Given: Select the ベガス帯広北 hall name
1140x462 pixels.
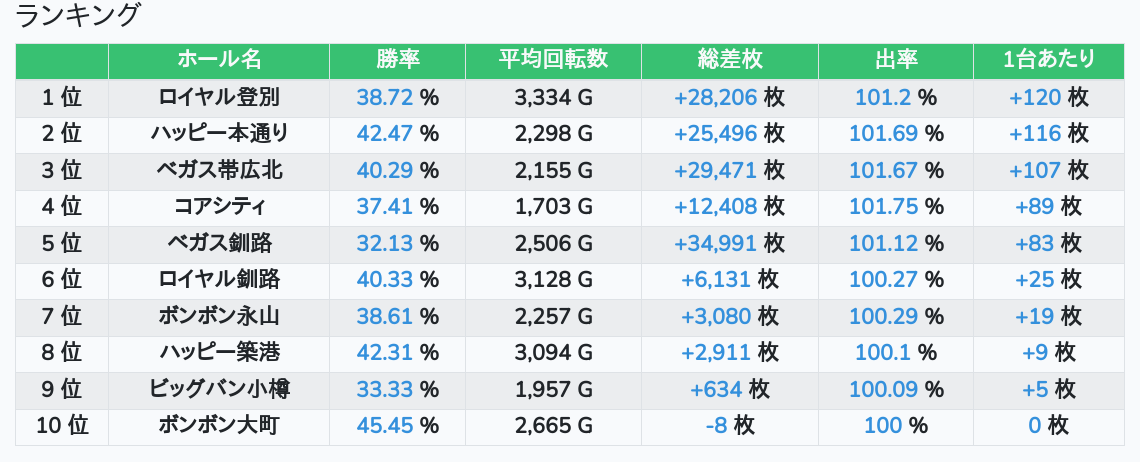Looking at the screenshot, I should pyautogui.click(x=219, y=170).
